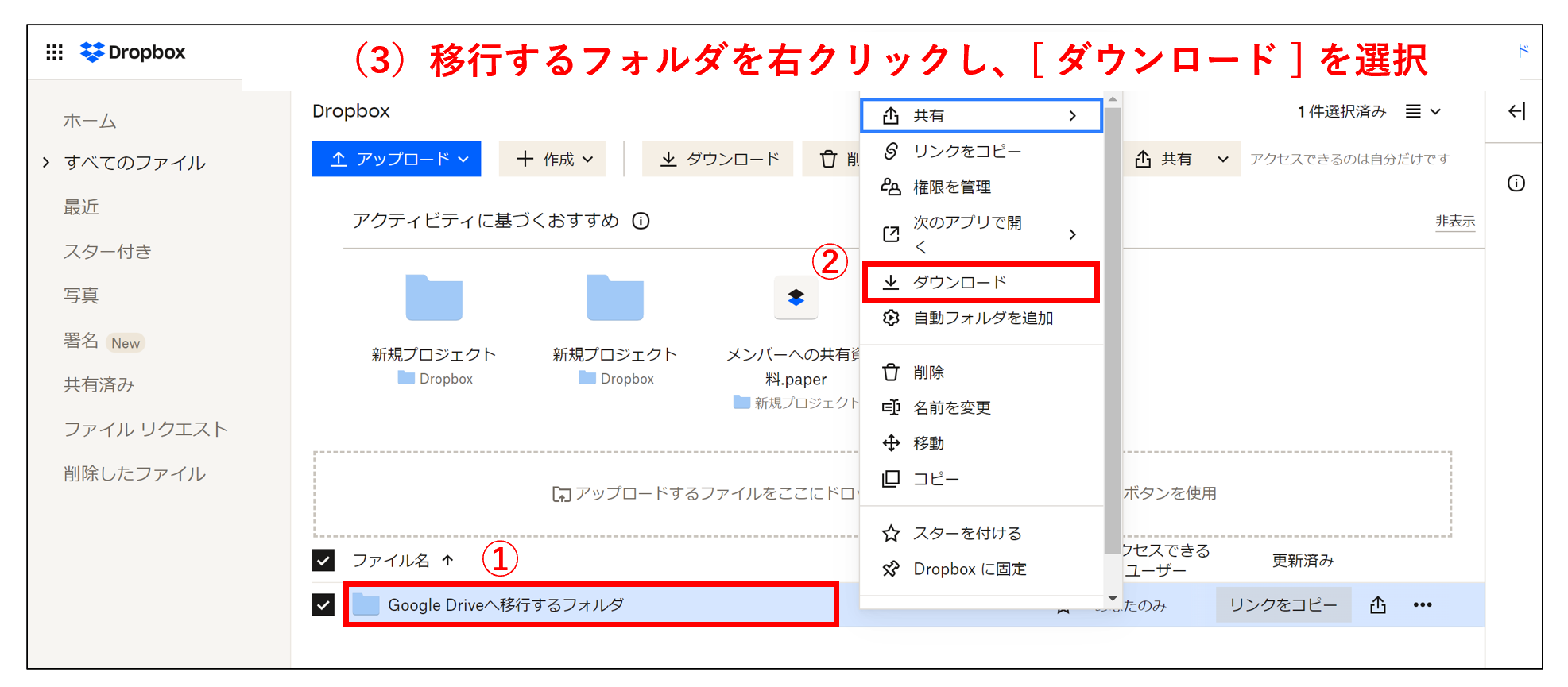
Task: Select 自動フォルダを追加 menu item
Action: point(981,318)
